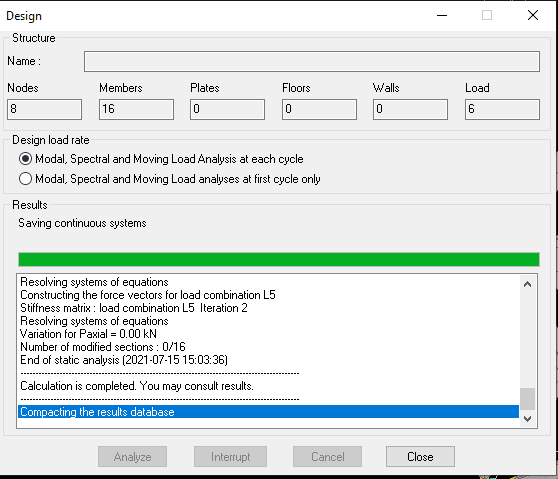This screenshot has width=558, height=479.
Task: Click the Plates count field
Action: 227,109
